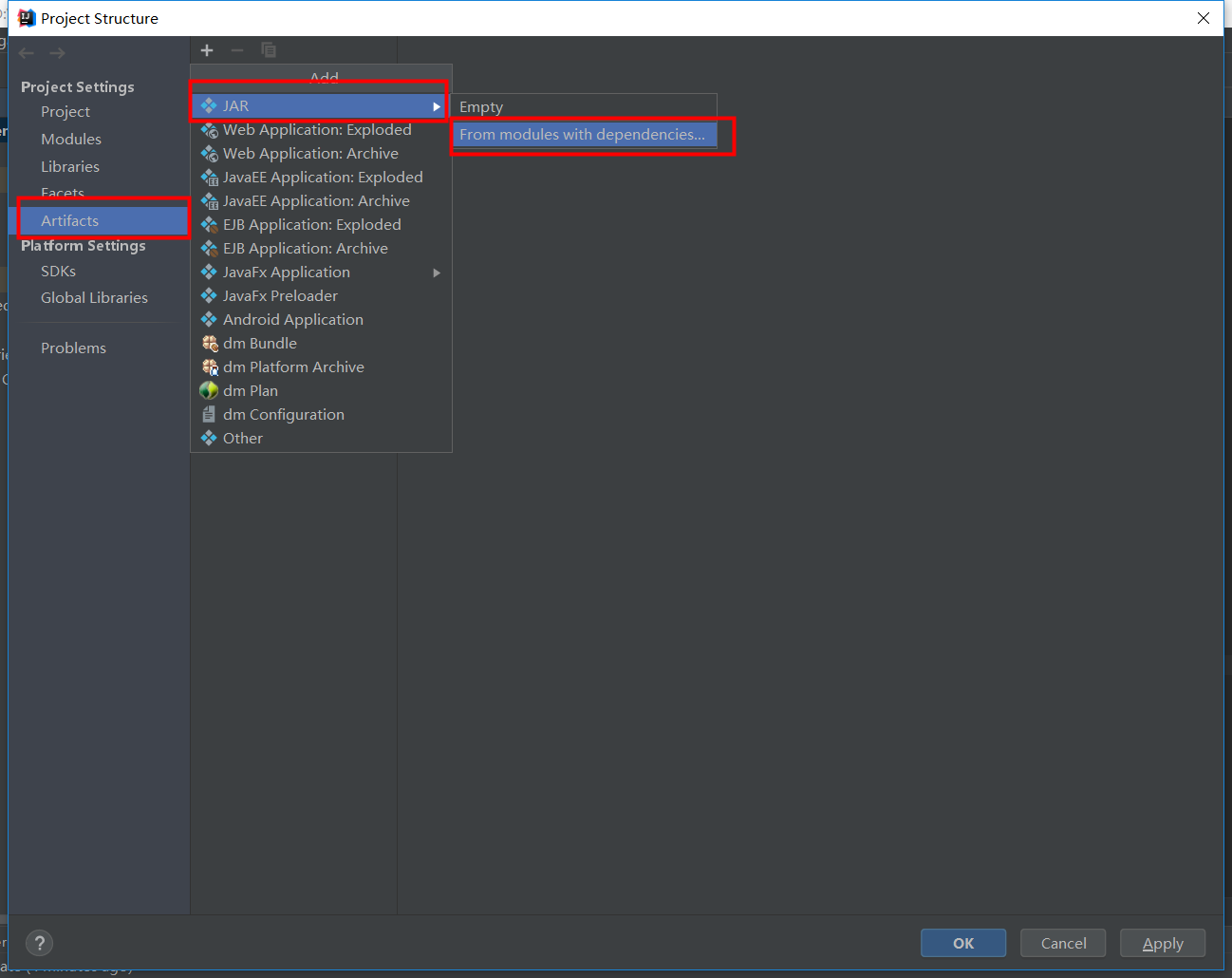Screen dimensions: 1232x978
Task: Click the Apply button
Action: pyautogui.click(x=1162, y=943)
